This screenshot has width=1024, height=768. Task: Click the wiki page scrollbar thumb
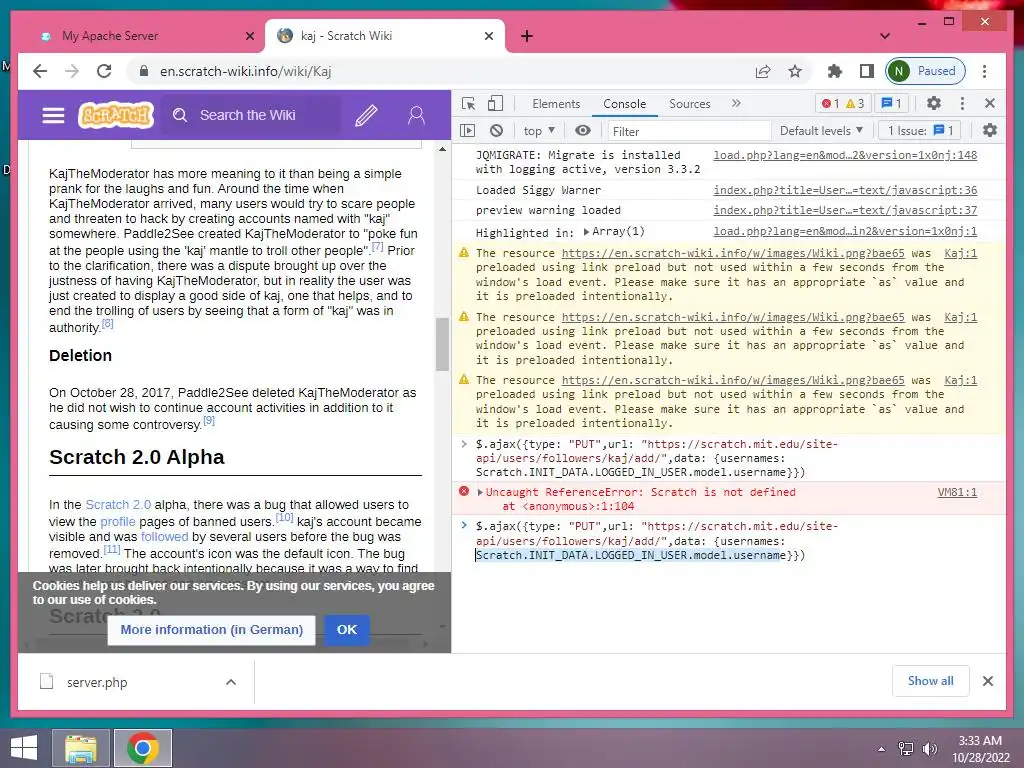(x=442, y=344)
